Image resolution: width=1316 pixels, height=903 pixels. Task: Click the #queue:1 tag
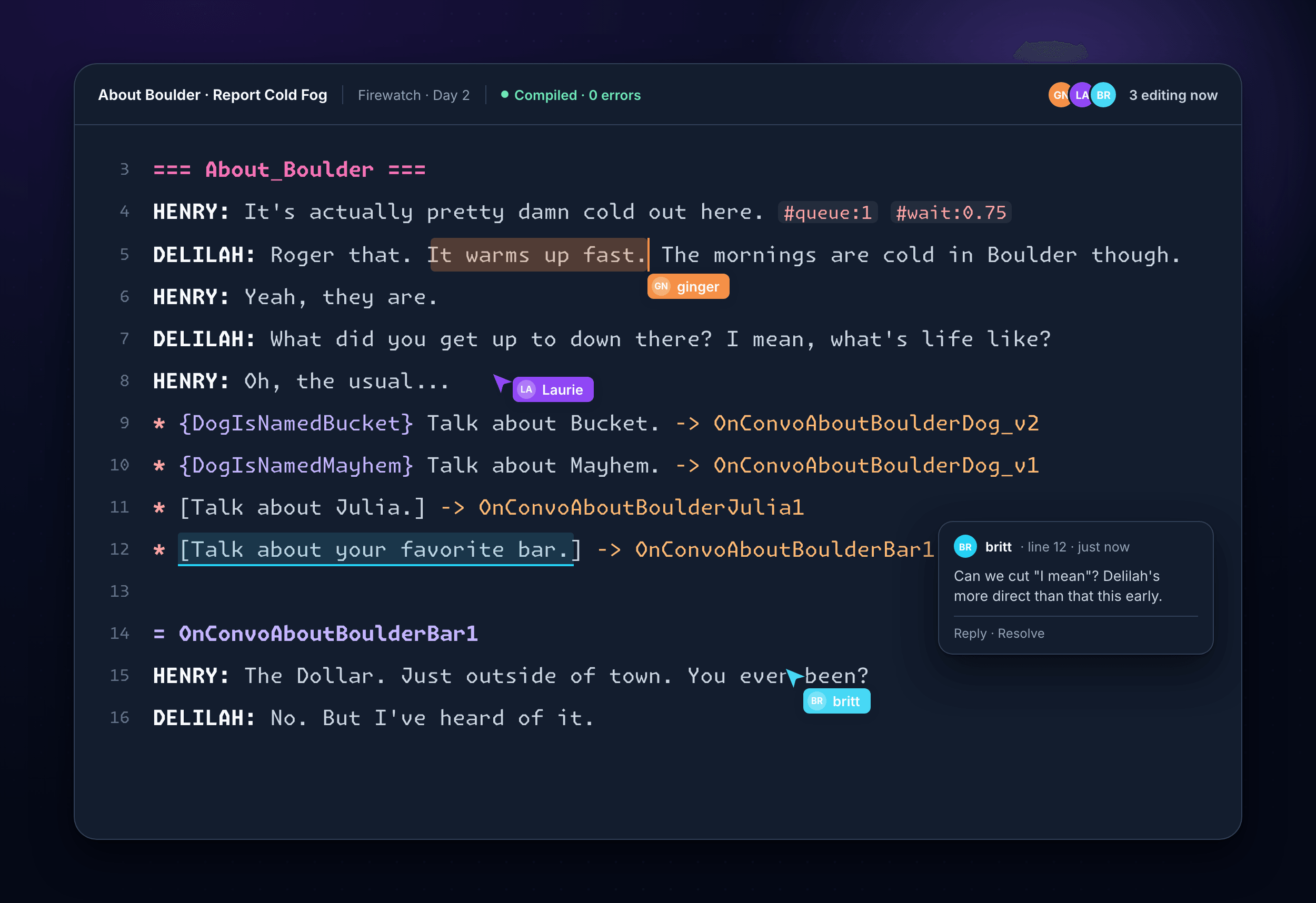(828, 212)
